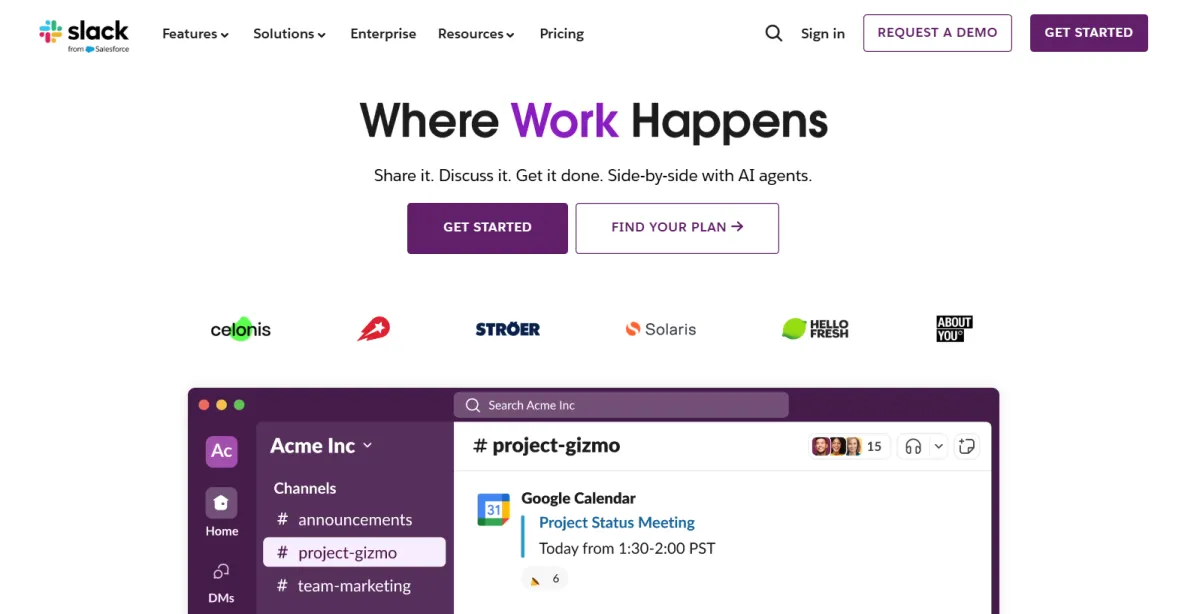Click the Search Acme Inc field
Image resolution: width=1200 pixels, height=614 pixels.
620,404
